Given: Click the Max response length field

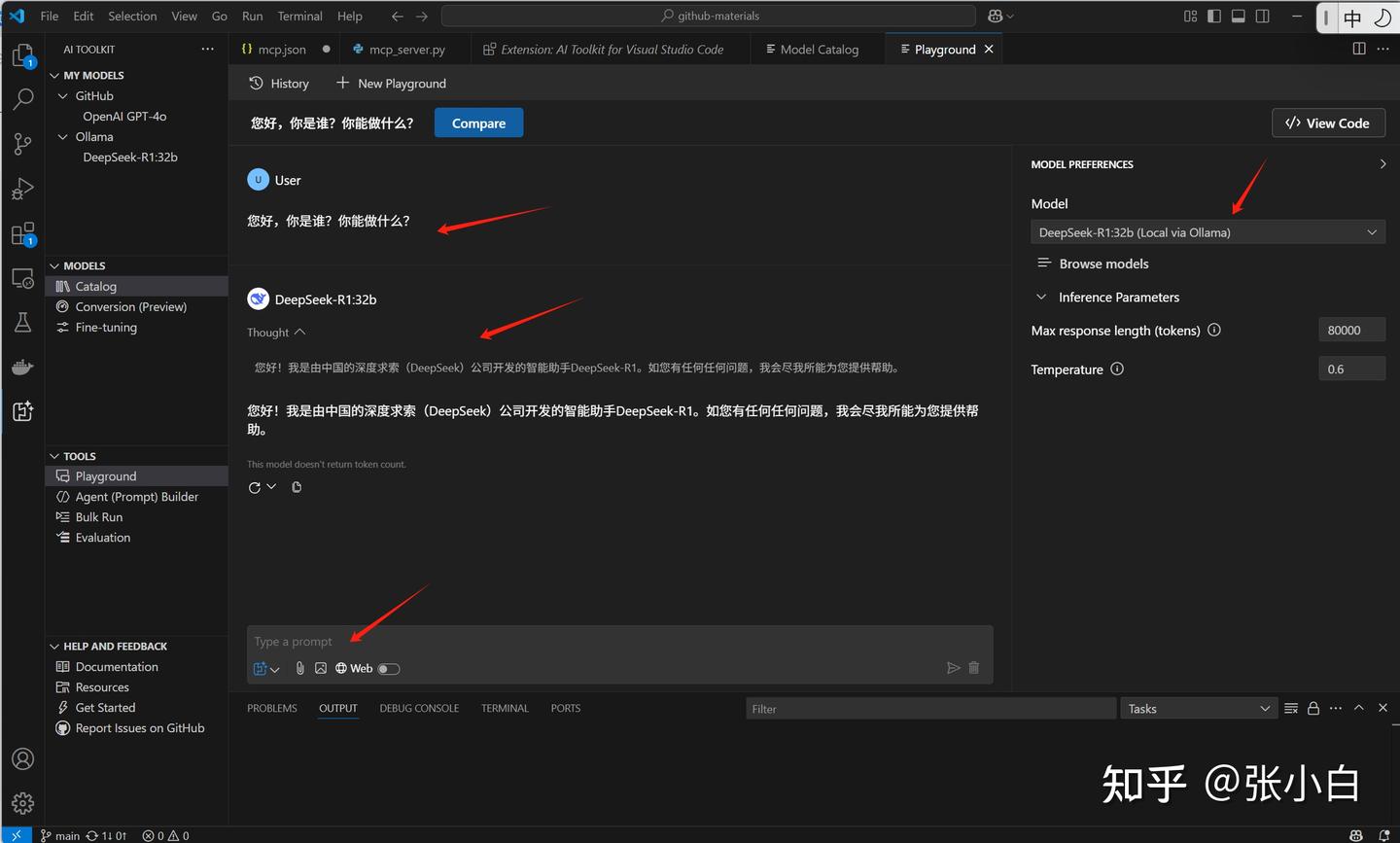Looking at the screenshot, I should (x=1351, y=331).
